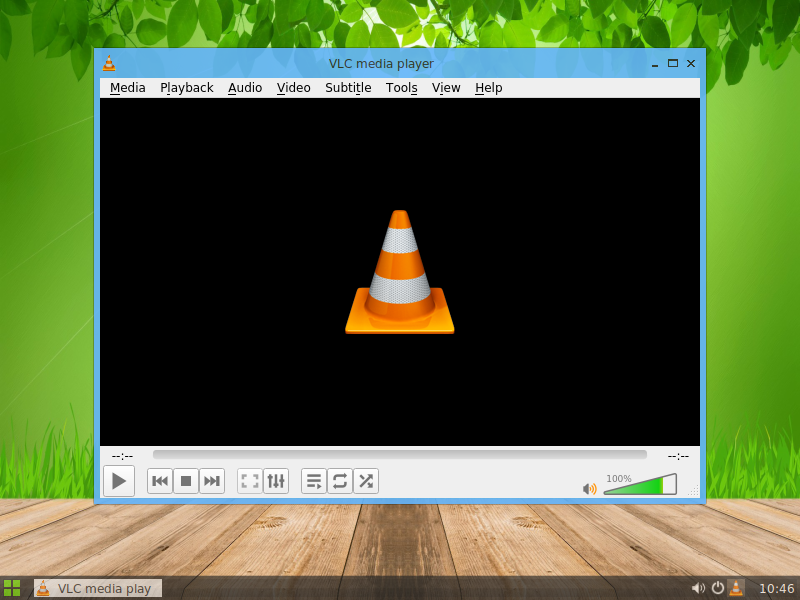Click the VLC cone logo in titlebar
This screenshot has width=800, height=600.
coord(108,63)
